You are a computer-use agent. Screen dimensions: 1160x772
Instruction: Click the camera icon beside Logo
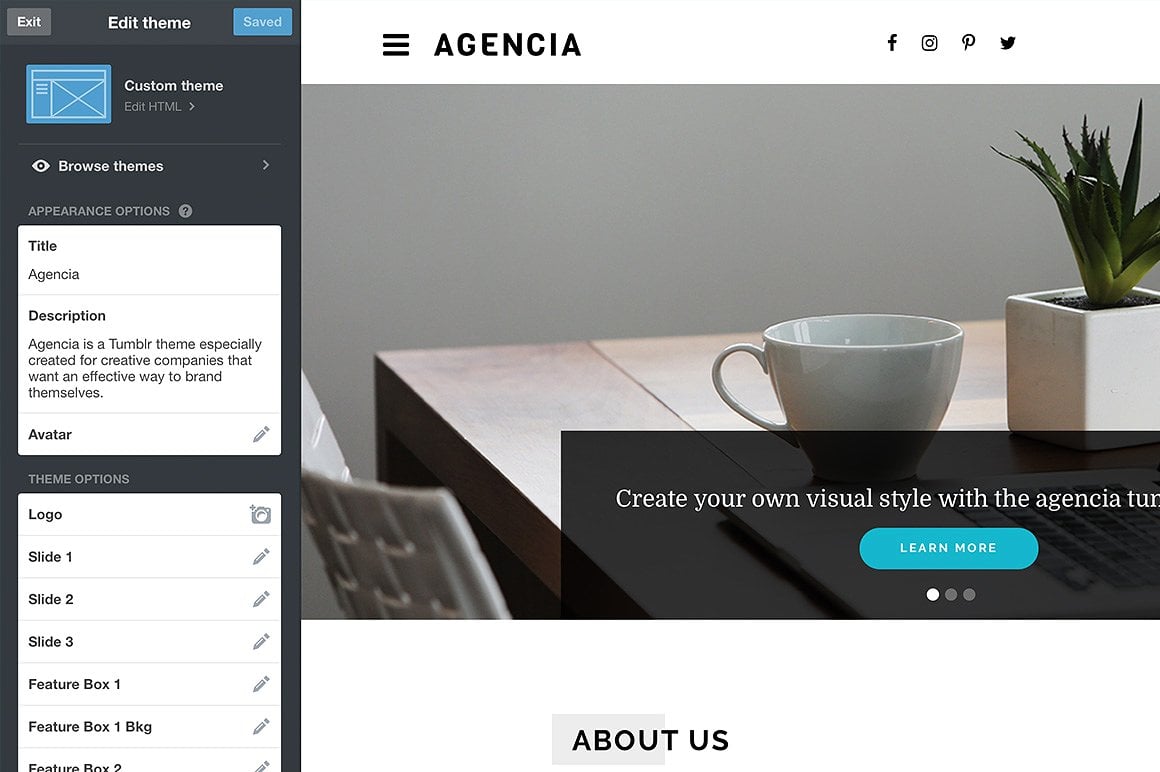coord(260,514)
